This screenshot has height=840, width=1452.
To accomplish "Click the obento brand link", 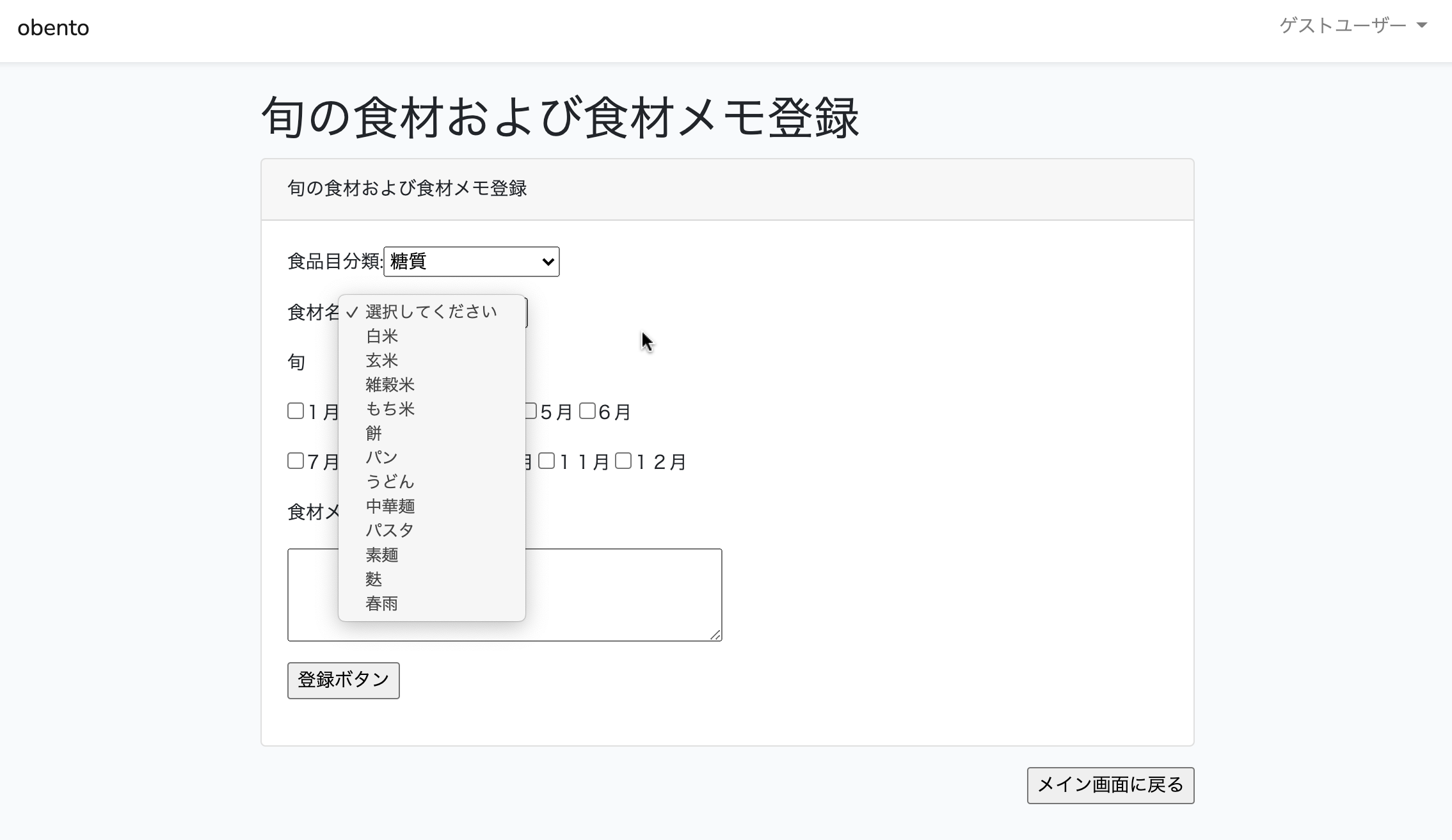I will tap(53, 28).
